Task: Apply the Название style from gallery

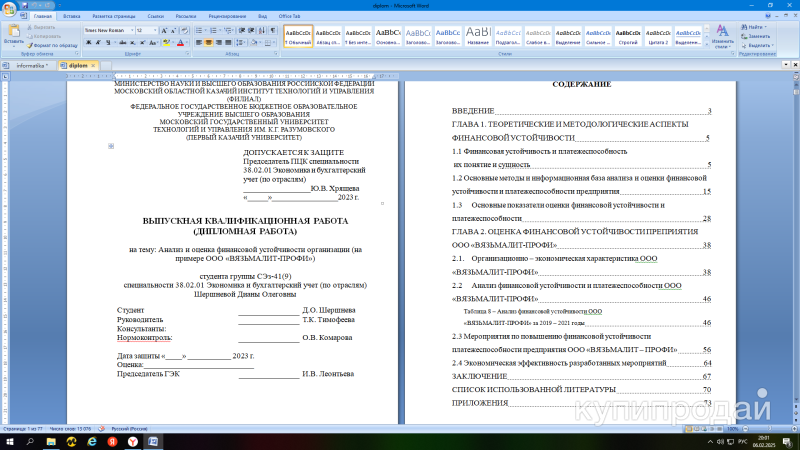Action: [478, 36]
